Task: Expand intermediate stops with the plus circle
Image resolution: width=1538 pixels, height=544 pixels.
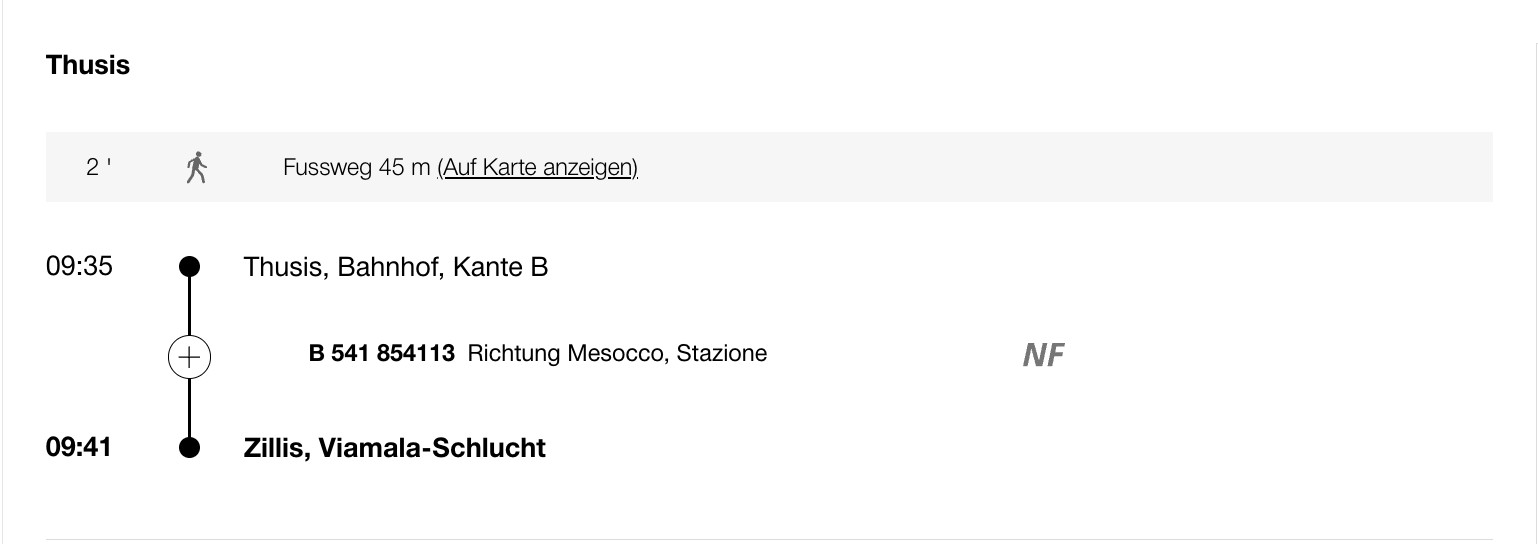Action: (x=189, y=356)
